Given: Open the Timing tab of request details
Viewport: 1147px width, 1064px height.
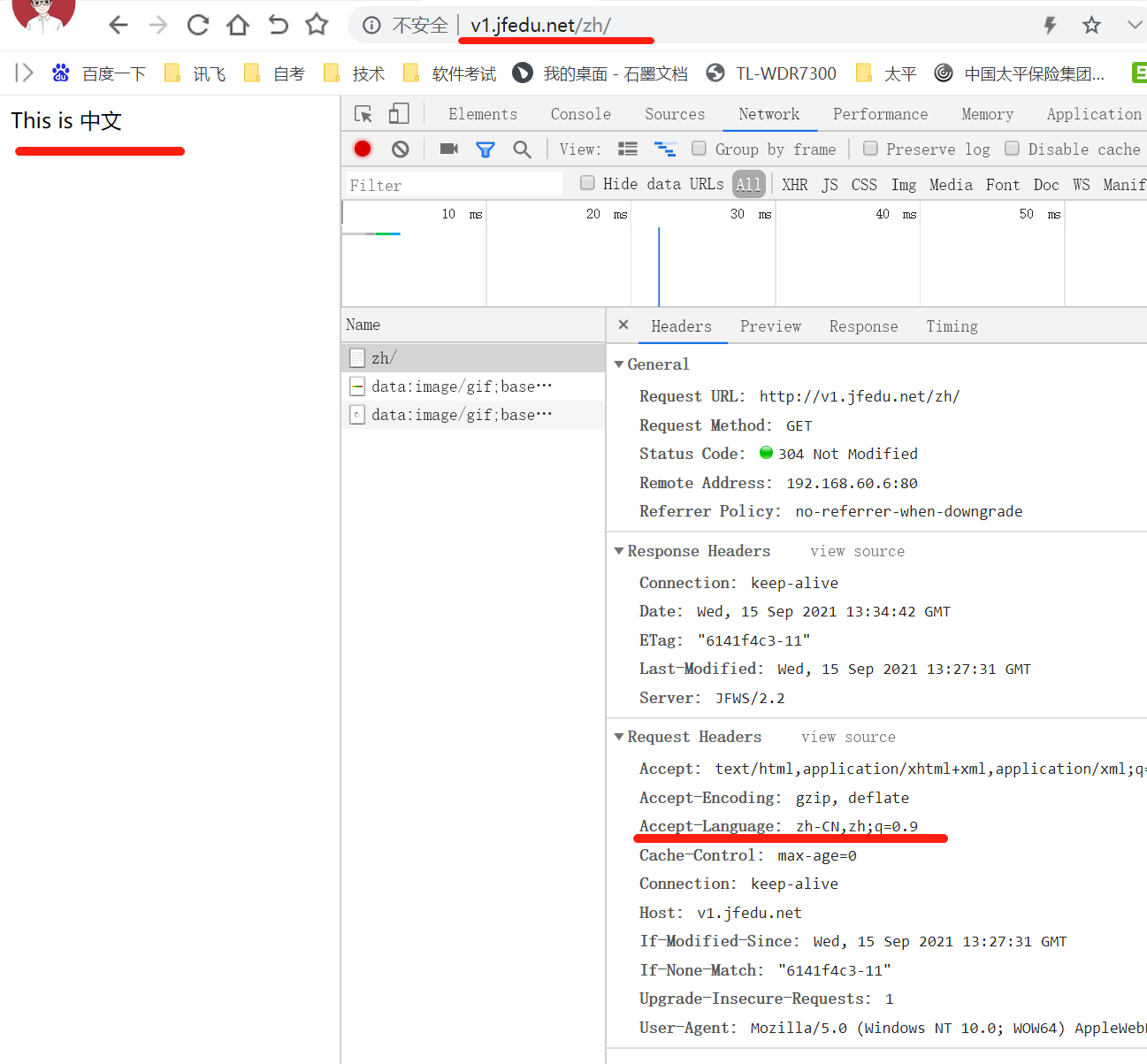Looking at the screenshot, I should pos(952,326).
